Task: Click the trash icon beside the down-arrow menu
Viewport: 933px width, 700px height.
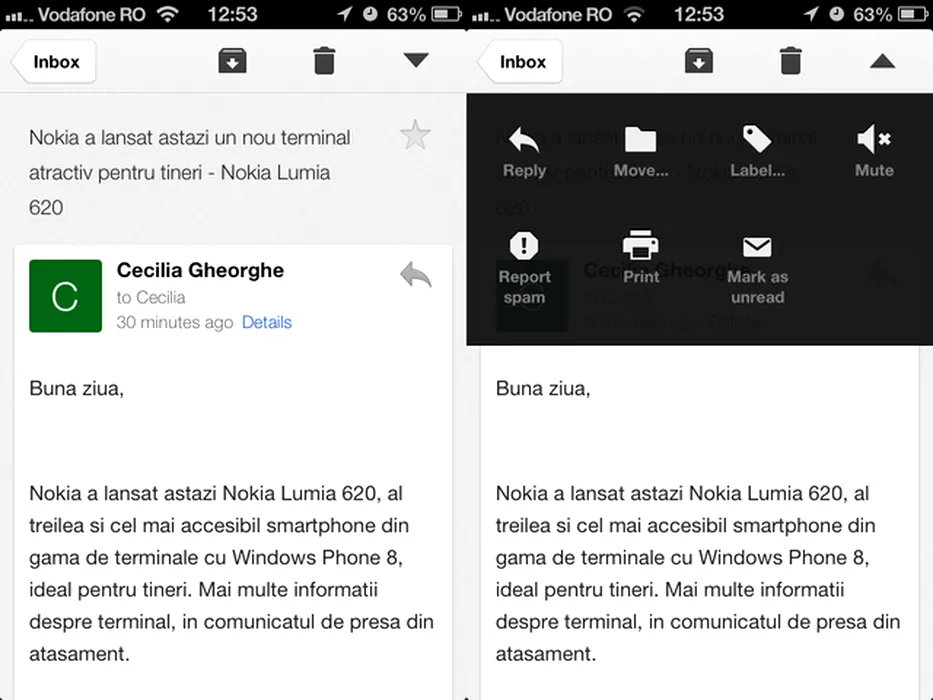Action: (x=324, y=61)
